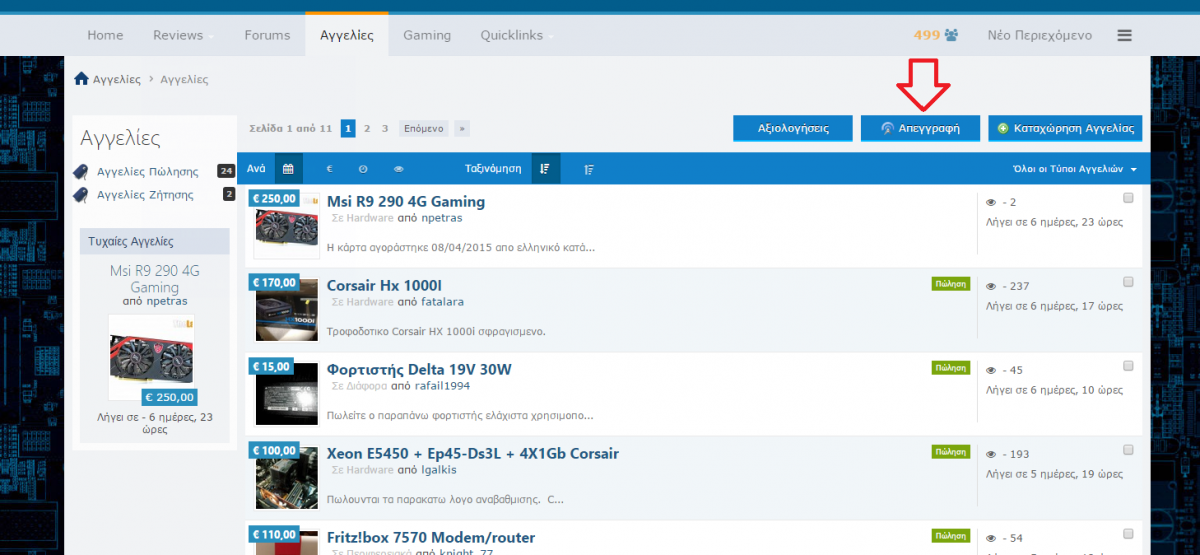Open Νέο Περιεχόμενο in the navbar
1200x555 pixels.
click(x=1040, y=35)
